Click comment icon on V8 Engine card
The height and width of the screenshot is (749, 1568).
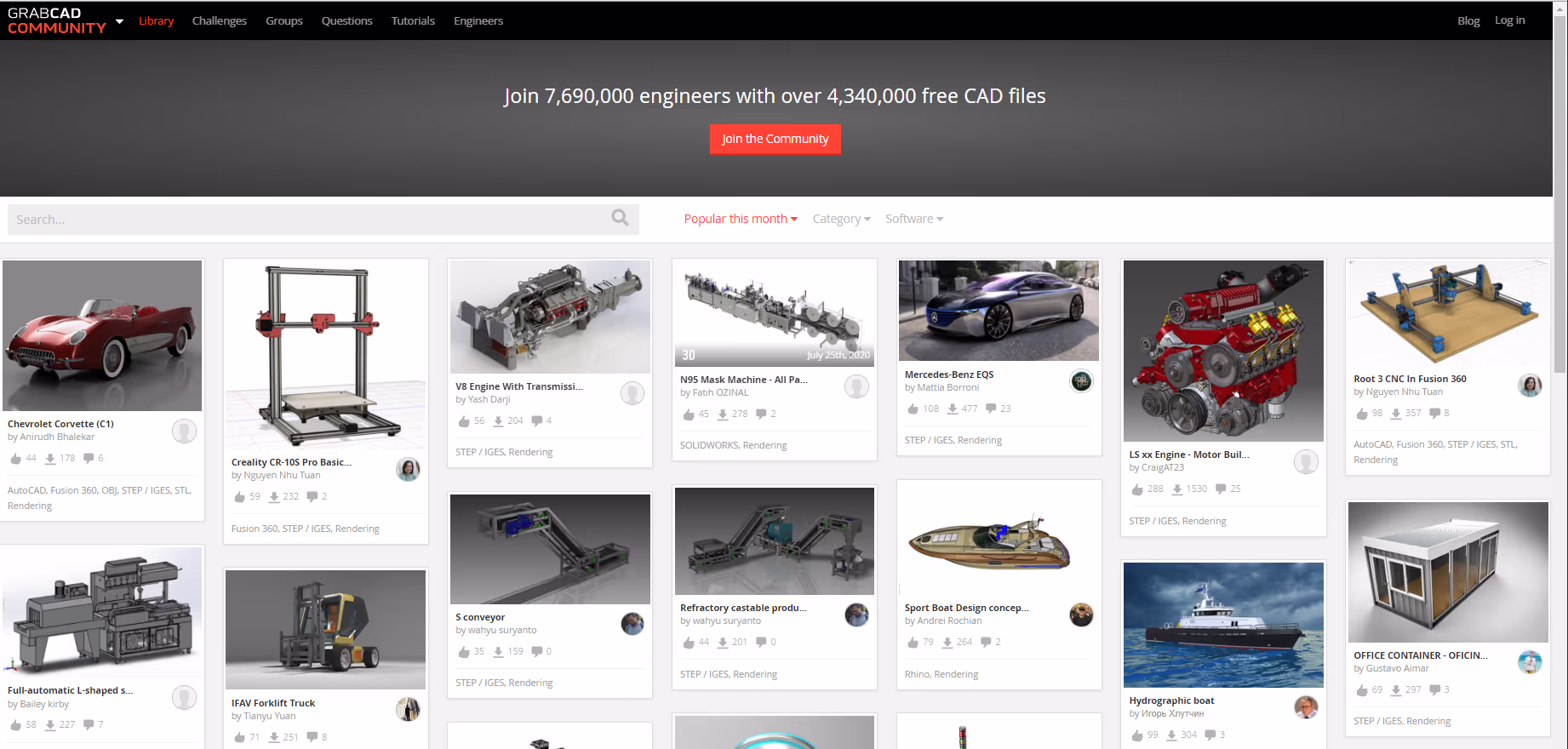point(537,421)
